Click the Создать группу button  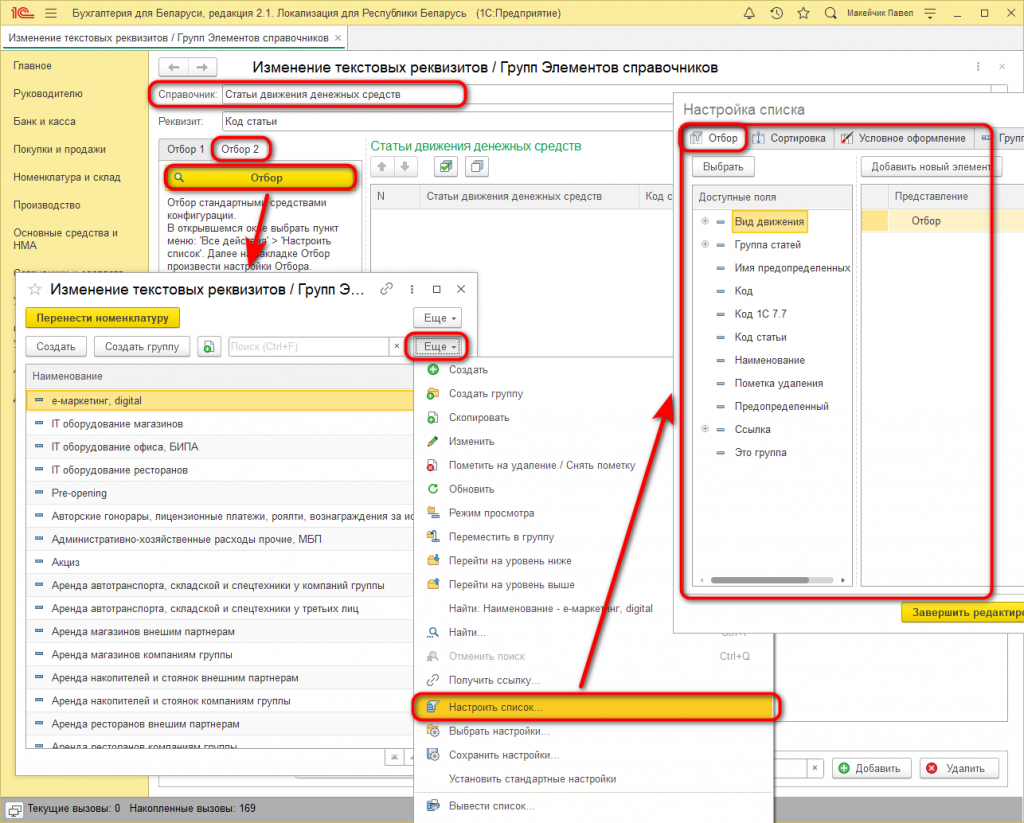point(142,347)
